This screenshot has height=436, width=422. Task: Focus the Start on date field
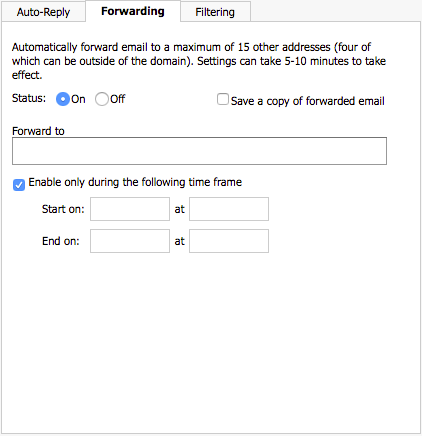130,209
